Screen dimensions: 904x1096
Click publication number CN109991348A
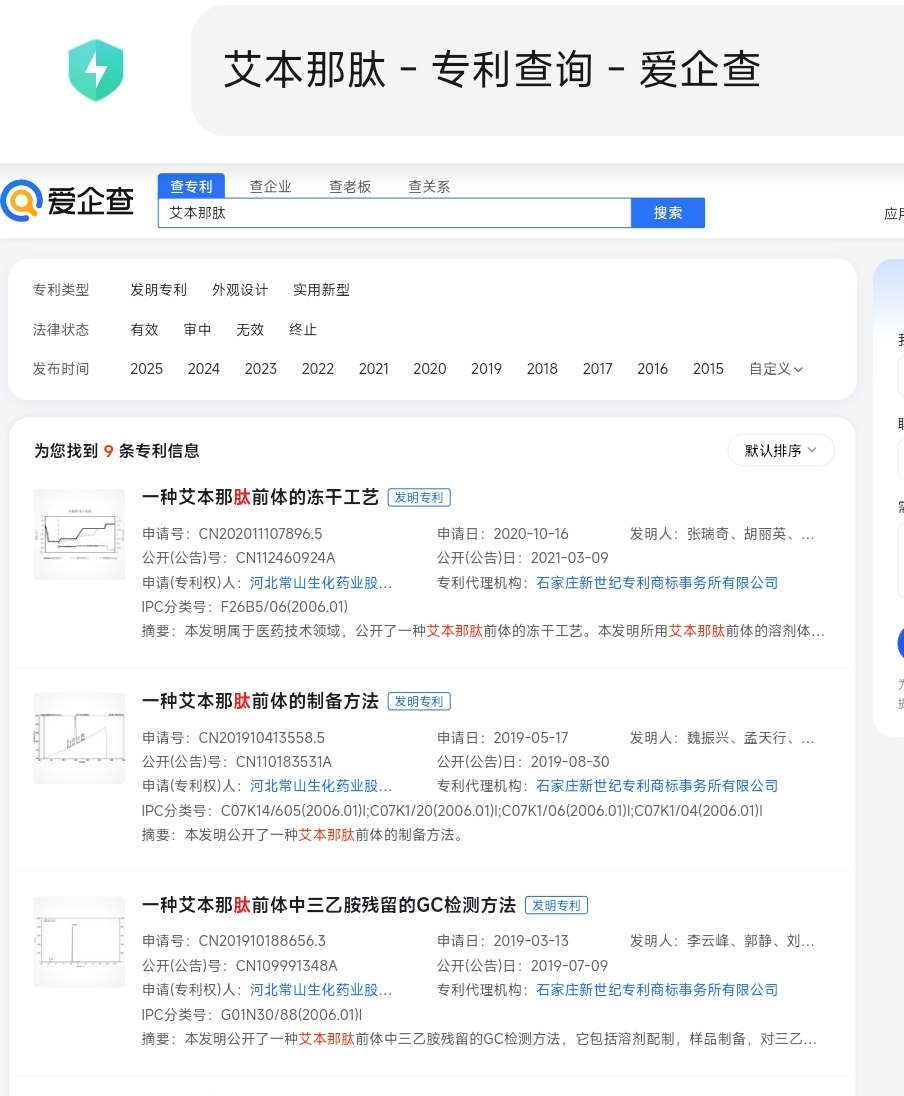point(287,965)
